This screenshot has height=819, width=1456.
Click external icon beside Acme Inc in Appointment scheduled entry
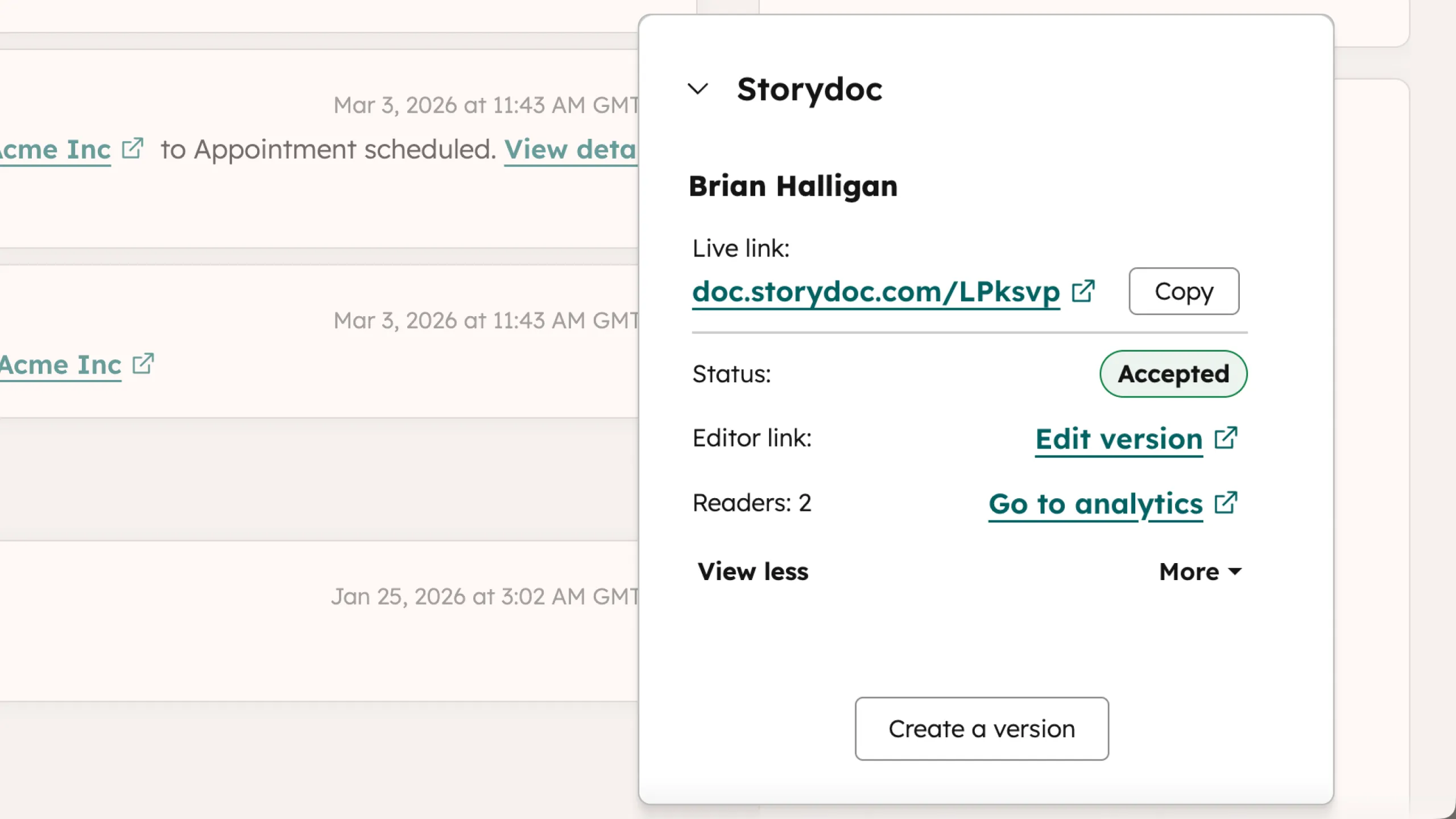pos(133,148)
